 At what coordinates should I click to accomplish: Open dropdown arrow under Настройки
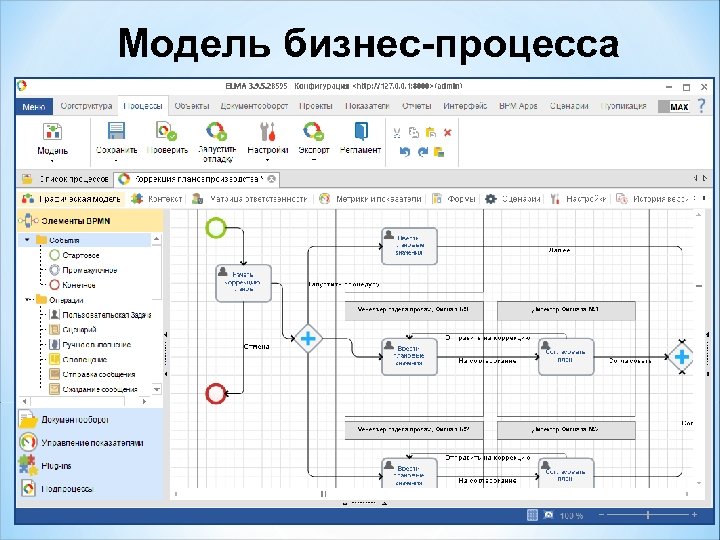(267, 161)
